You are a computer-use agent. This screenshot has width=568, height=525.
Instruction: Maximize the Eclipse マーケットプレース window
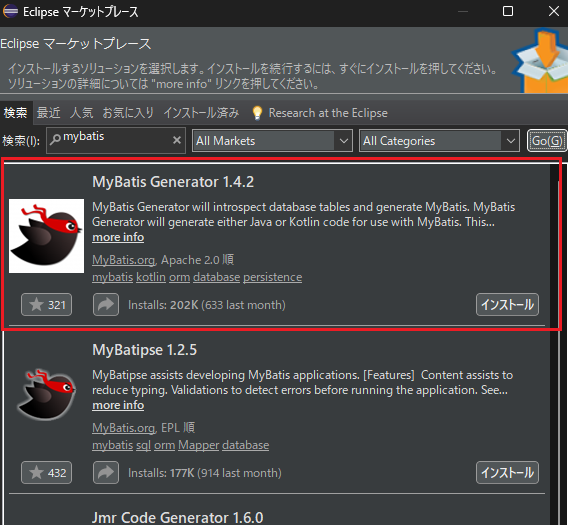click(x=508, y=11)
